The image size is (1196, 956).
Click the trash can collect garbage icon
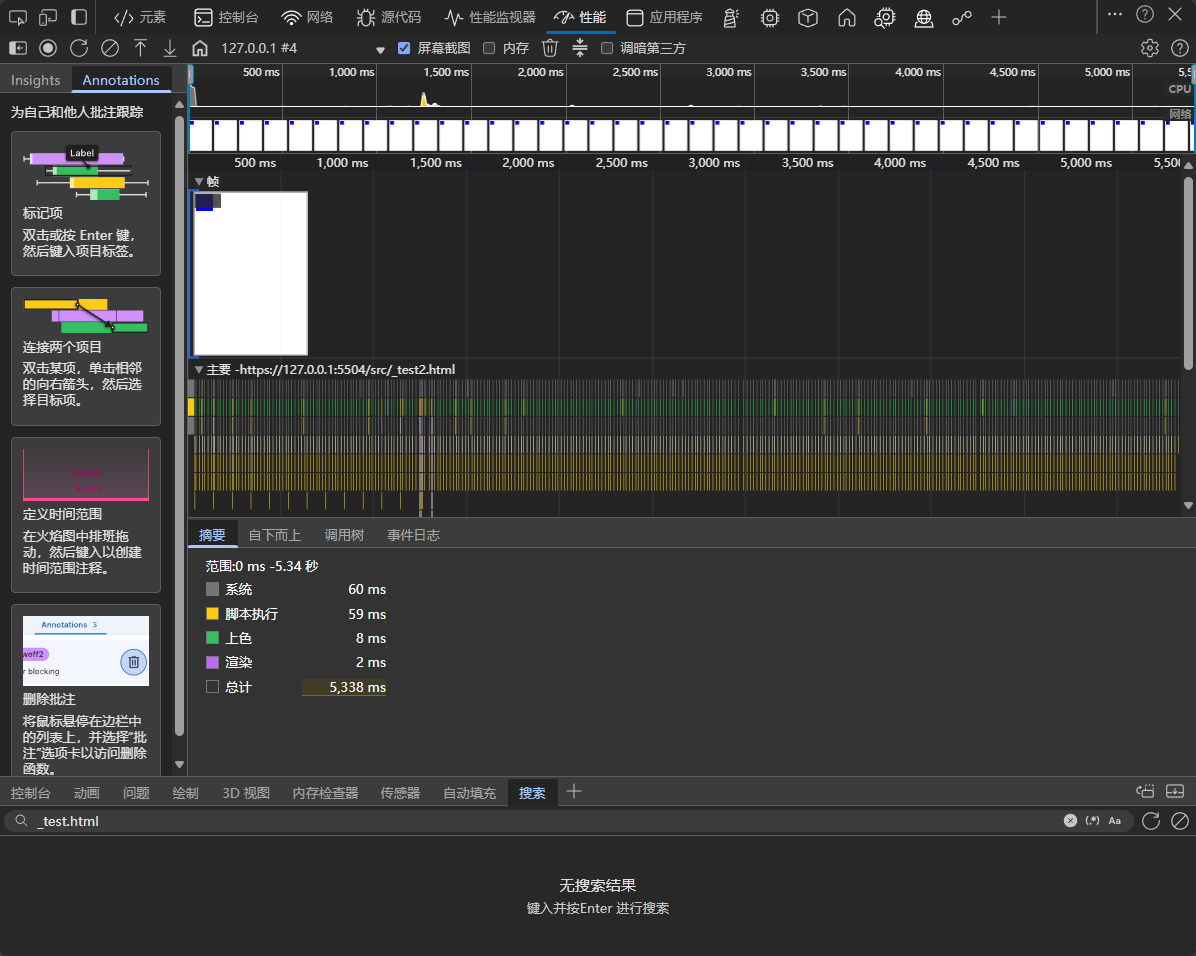tap(550, 48)
